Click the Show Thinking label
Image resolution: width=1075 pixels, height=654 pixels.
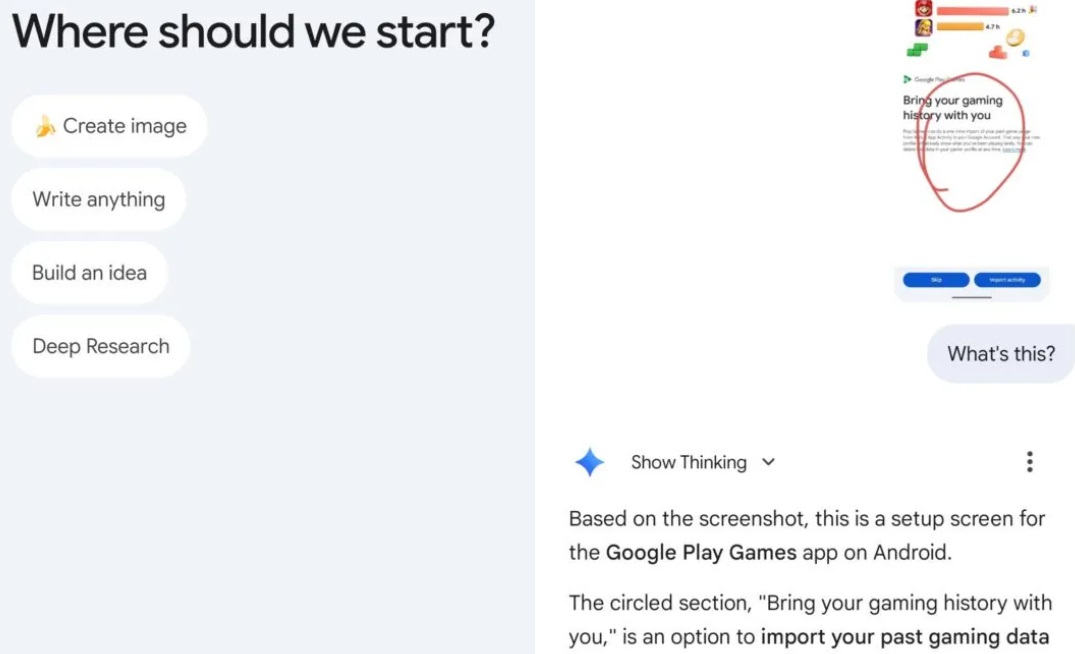click(688, 462)
